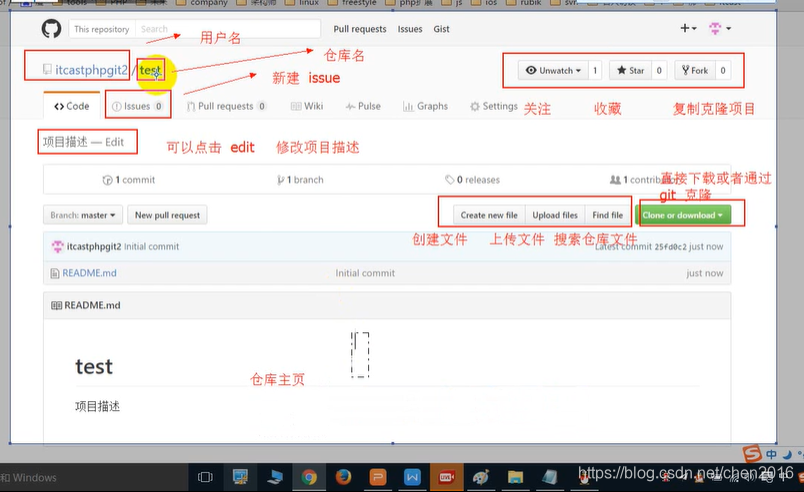Open commit hash 25fd0c2
This screenshot has height=492, width=804.
tap(670, 247)
